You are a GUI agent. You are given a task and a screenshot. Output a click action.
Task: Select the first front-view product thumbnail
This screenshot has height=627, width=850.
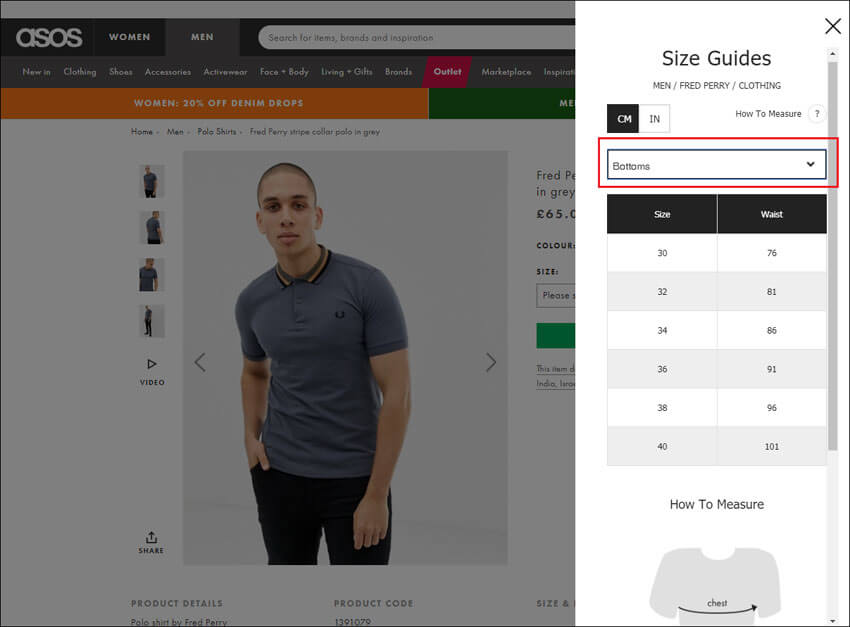(151, 181)
